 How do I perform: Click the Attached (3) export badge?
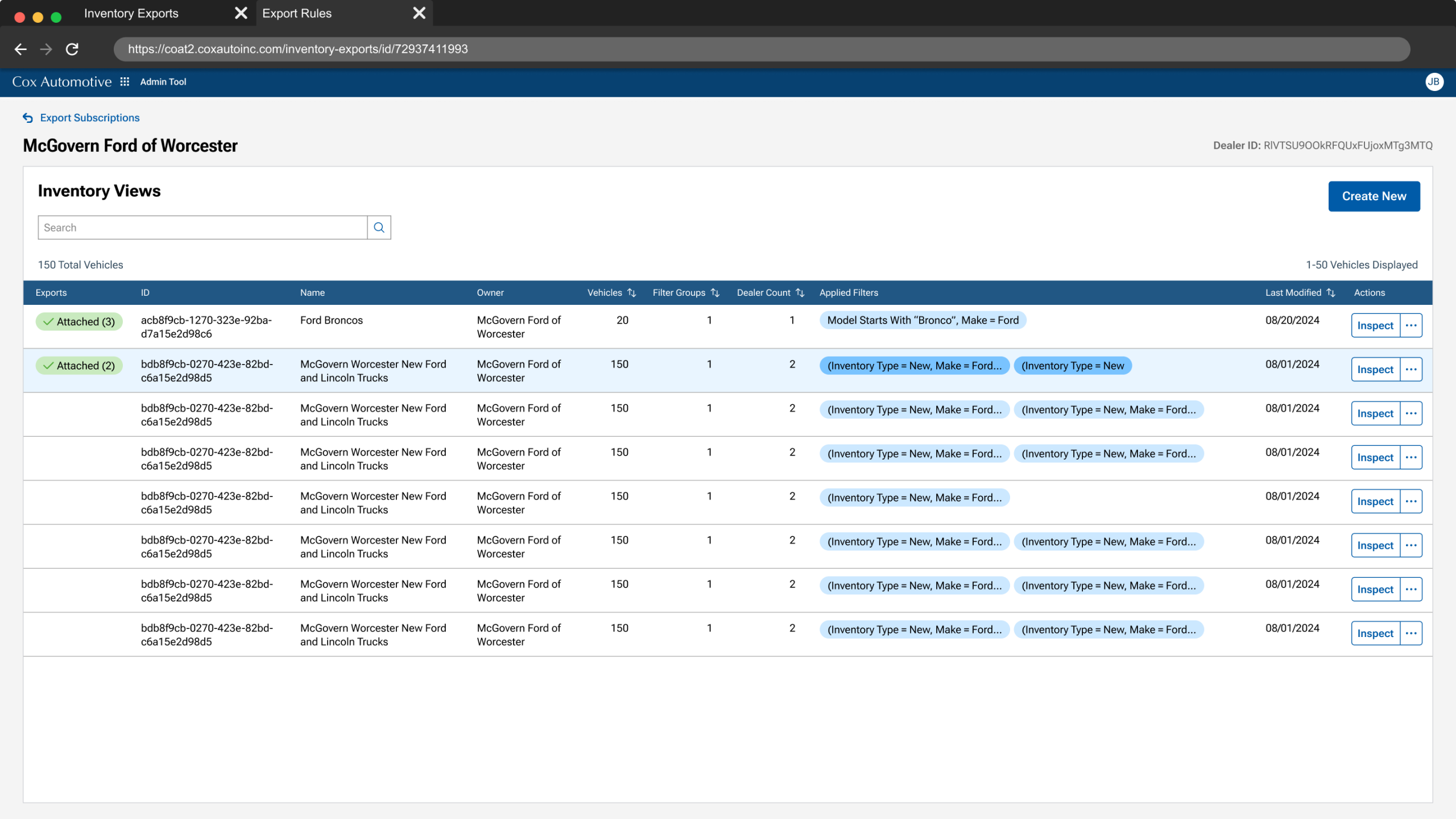[79, 322]
